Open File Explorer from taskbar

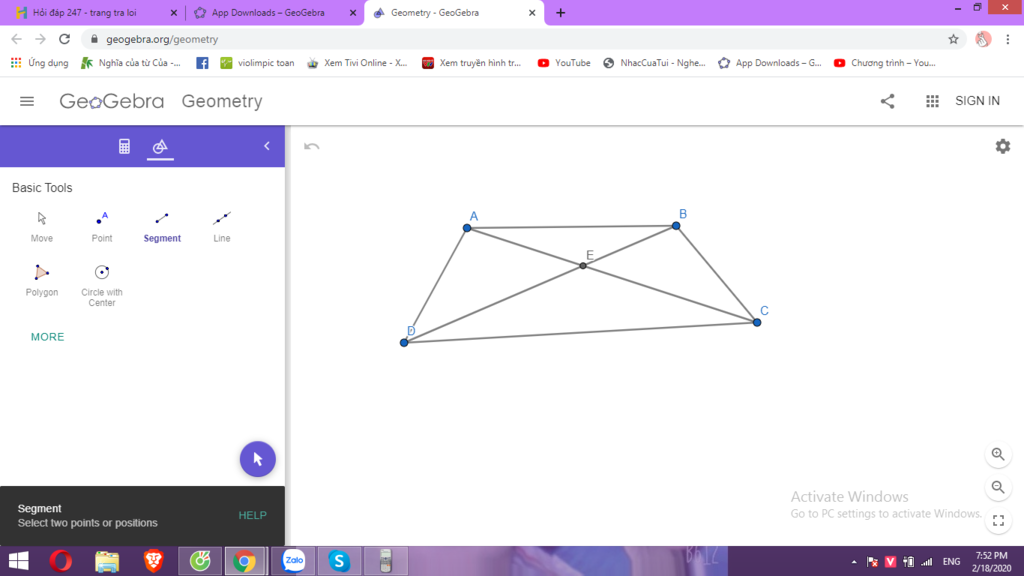point(107,561)
